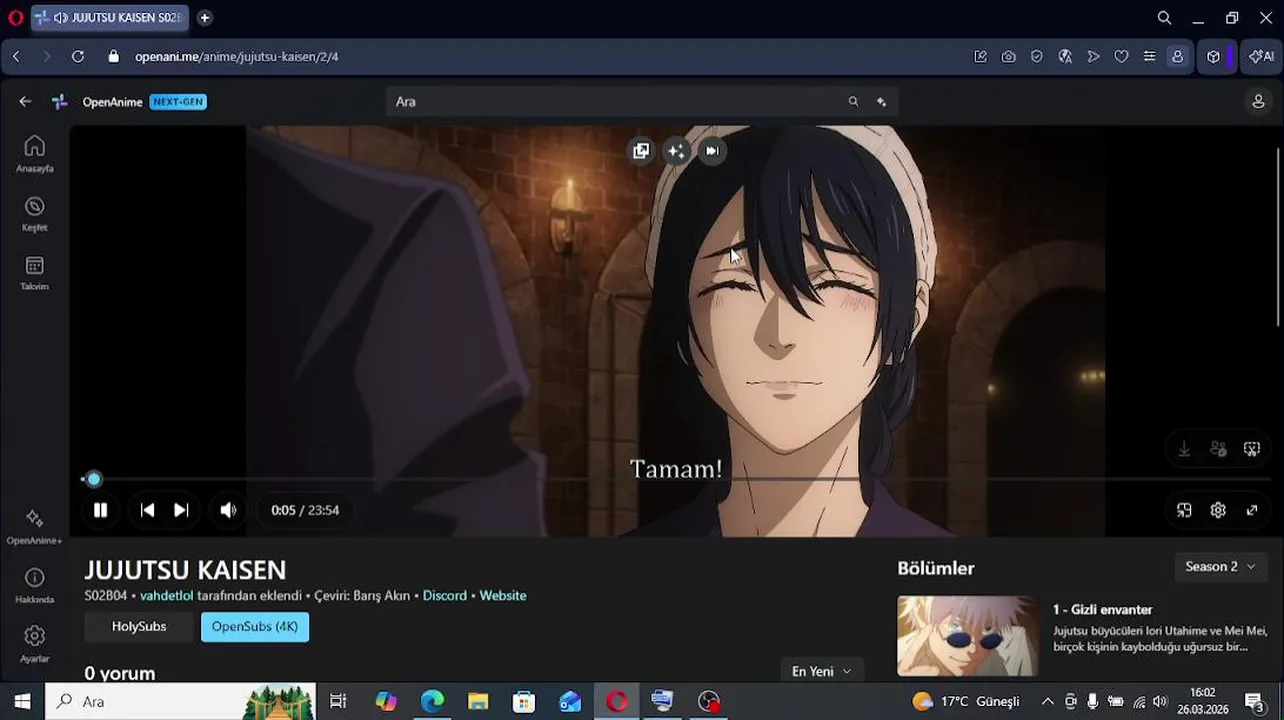This screenshot has height=720, width=1284.
Task: Open En Yeni sort dropdown
Action: point(822,672)
